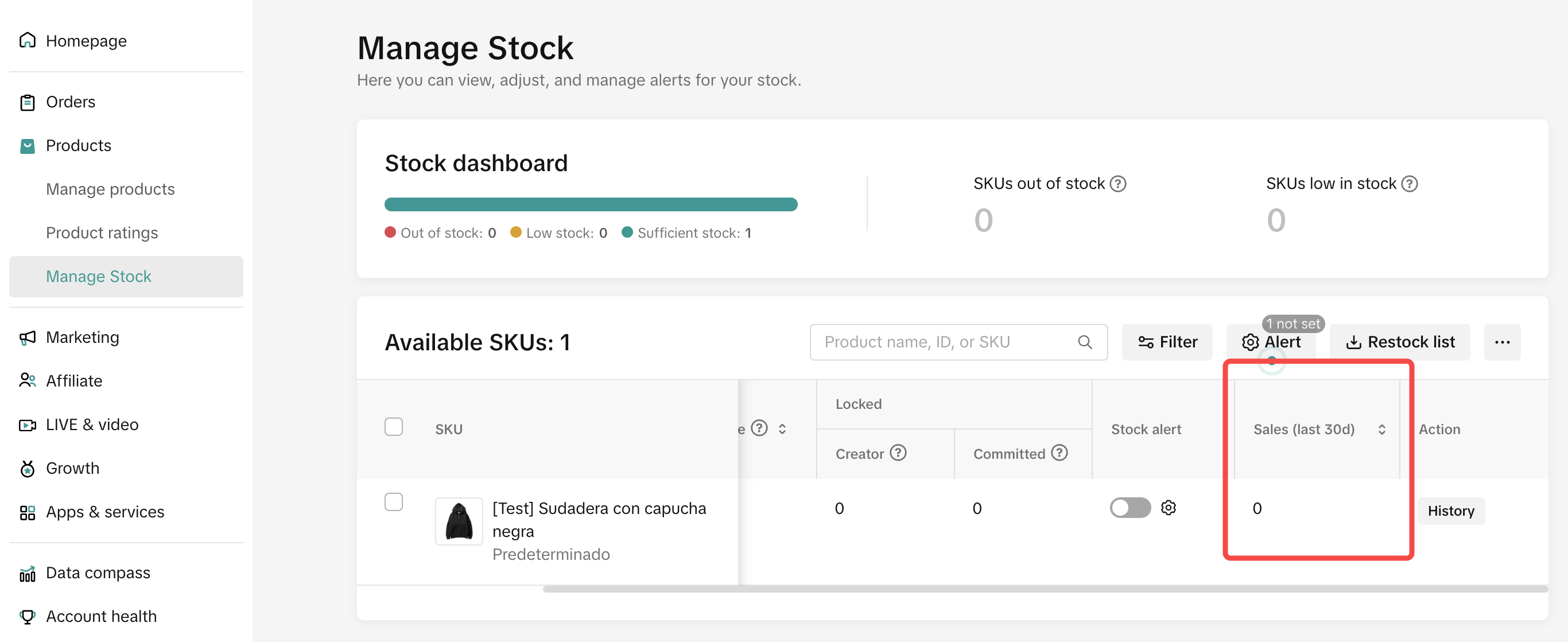Download the Restock list
This screenshot has width=1568, height=642.
1399,342
